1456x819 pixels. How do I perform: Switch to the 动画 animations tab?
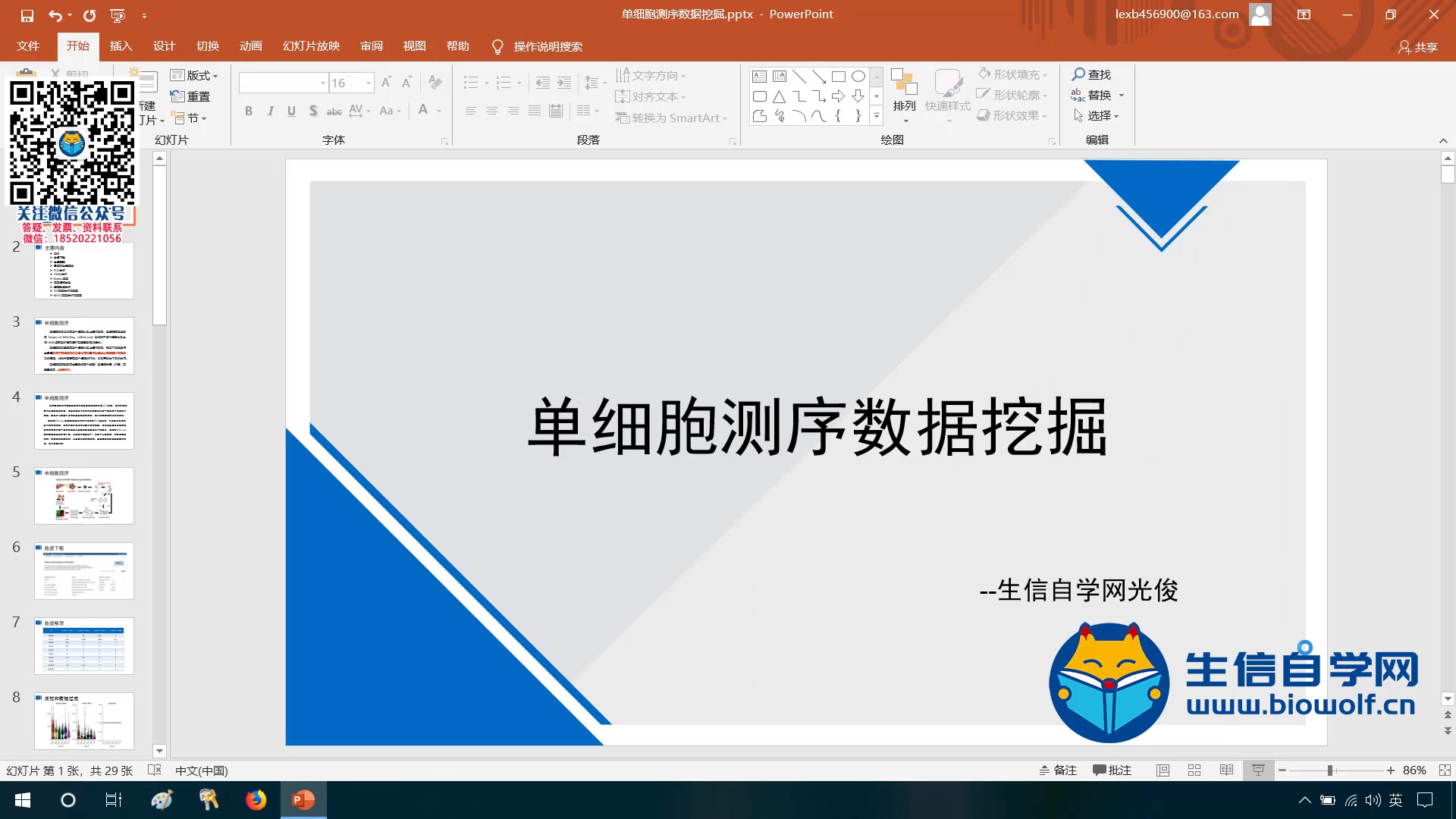[x=251, y=46]
